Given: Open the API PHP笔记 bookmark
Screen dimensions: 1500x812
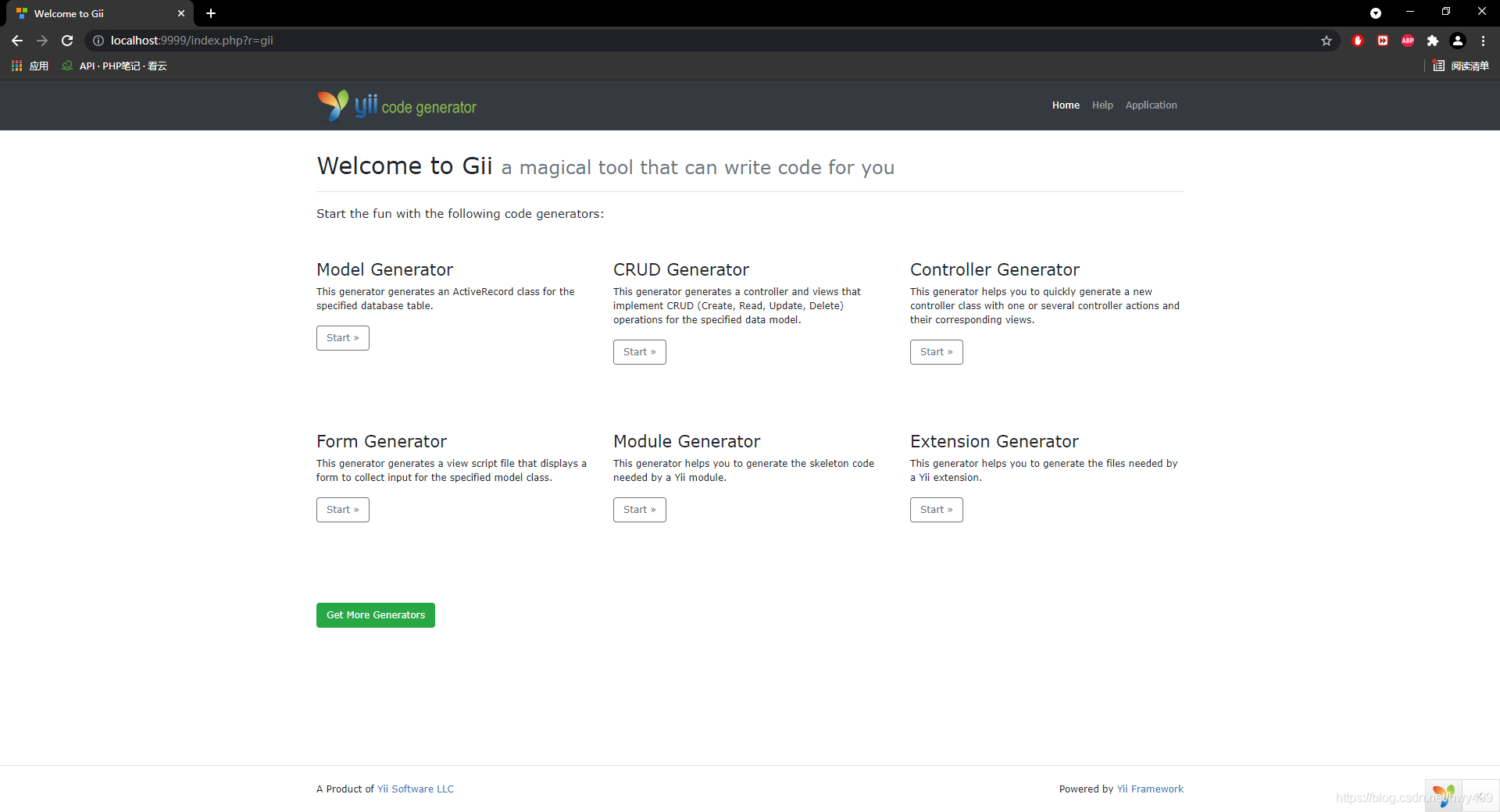Looking at the screenshot, I should [115, 66].
